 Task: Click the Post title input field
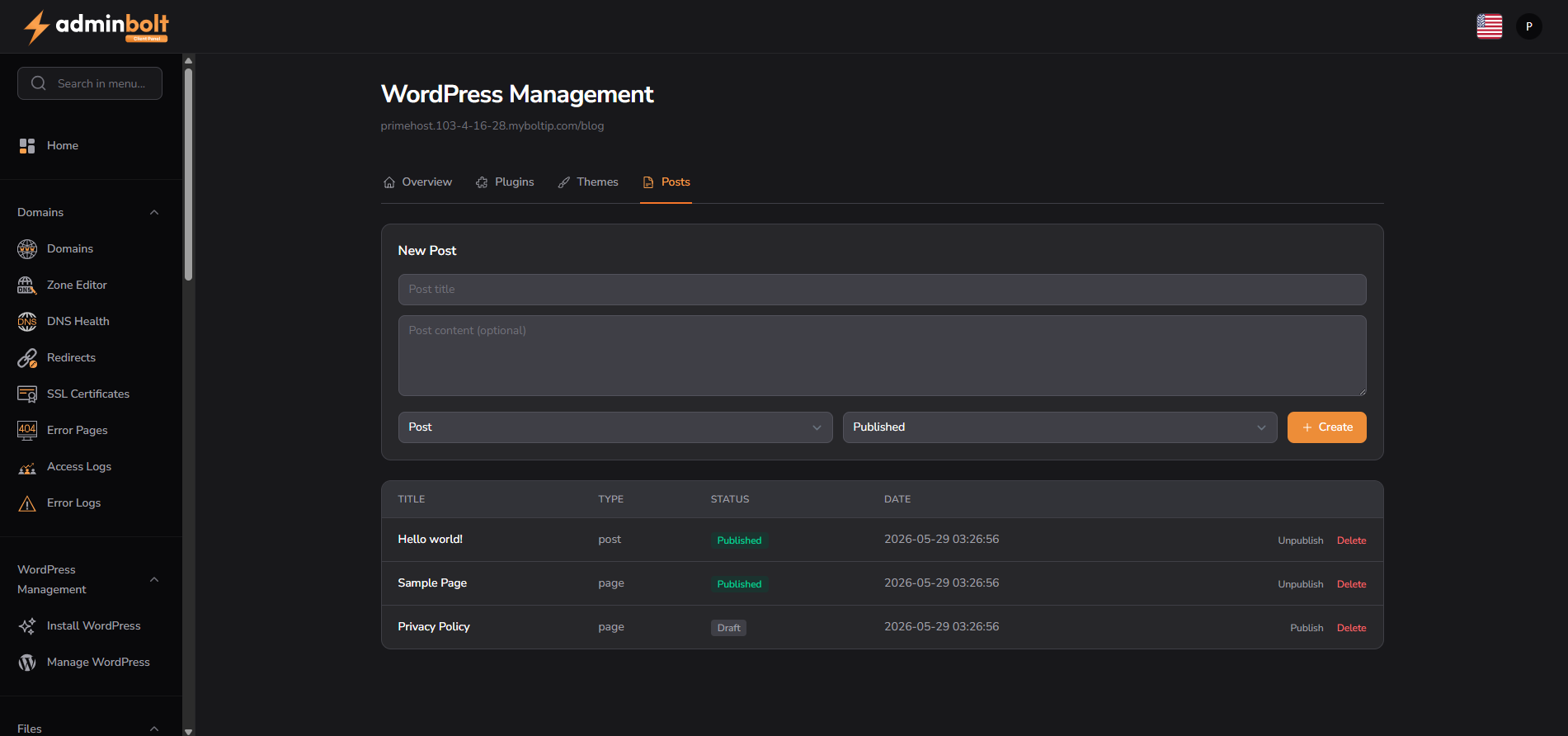[x=882, y=290]
